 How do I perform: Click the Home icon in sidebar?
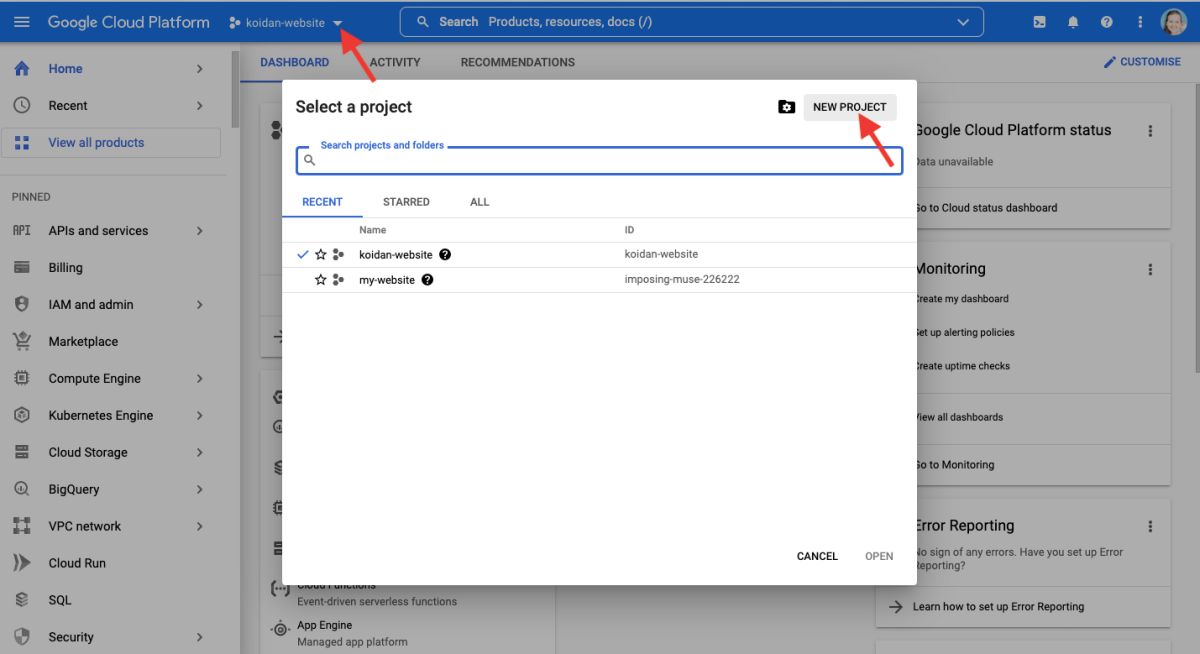tap(22, 69)
